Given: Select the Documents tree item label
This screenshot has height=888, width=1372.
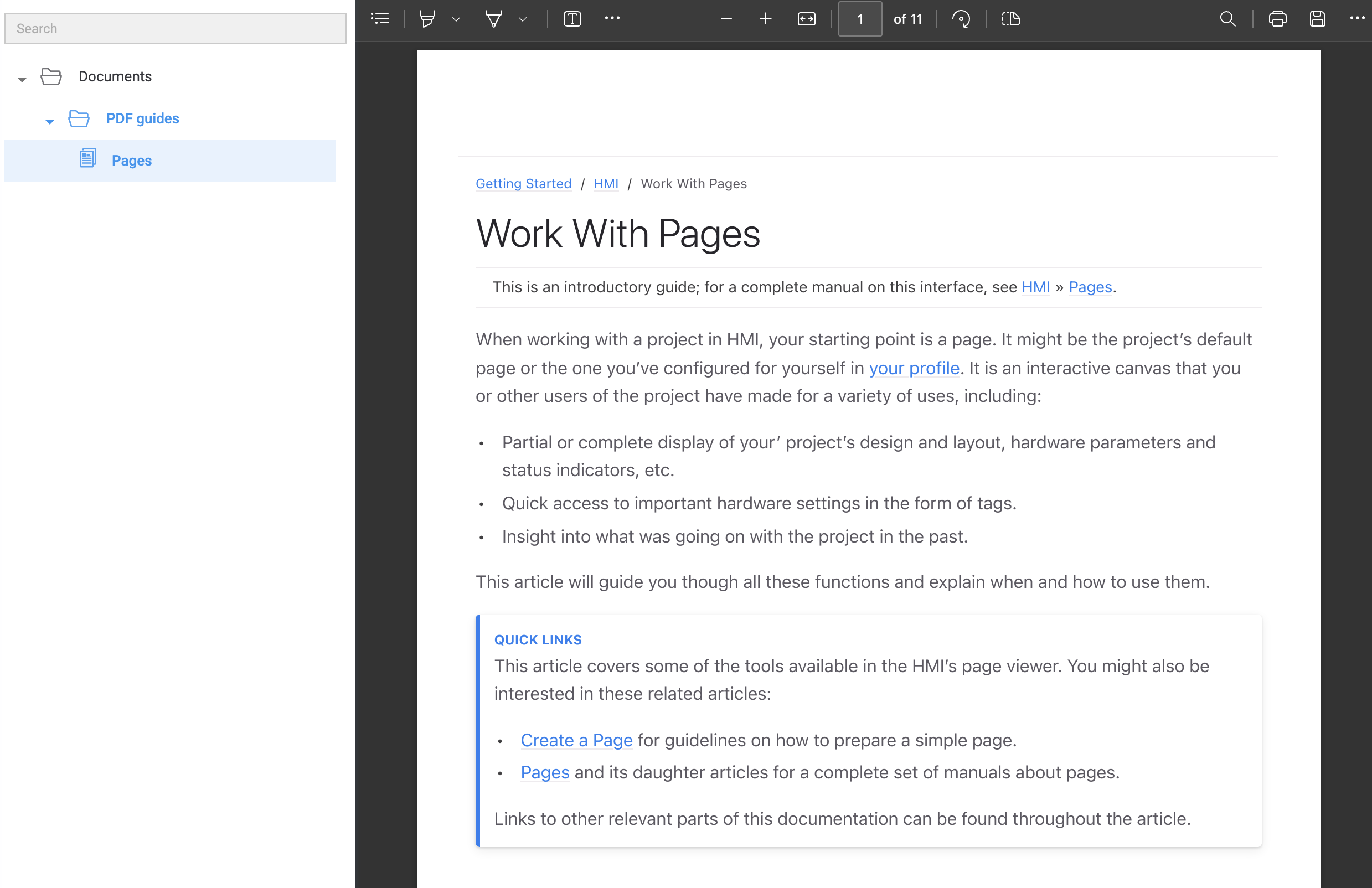Looking at the screenshot, I should [x=115, y=76].
